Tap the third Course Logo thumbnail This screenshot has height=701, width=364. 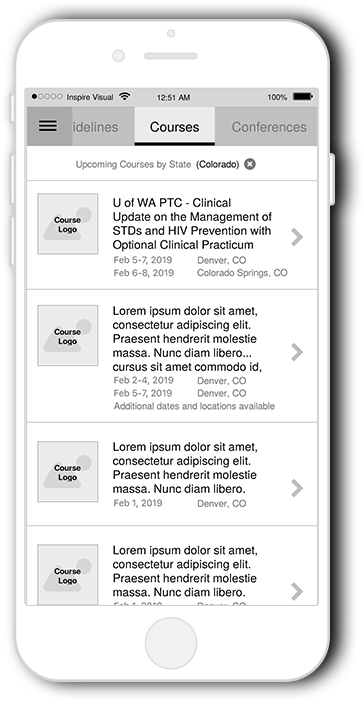click(x=68, y=472)
